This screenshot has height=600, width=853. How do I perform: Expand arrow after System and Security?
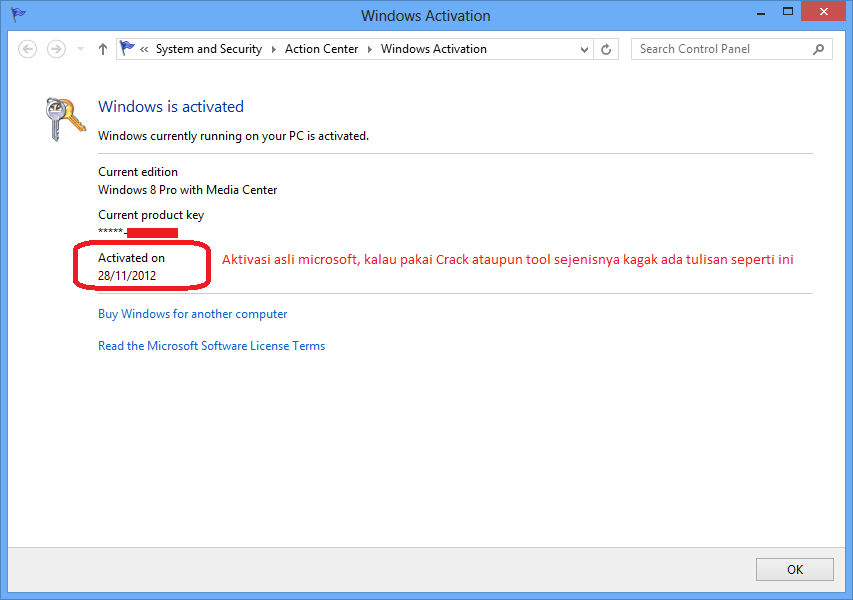click(274, 50)
